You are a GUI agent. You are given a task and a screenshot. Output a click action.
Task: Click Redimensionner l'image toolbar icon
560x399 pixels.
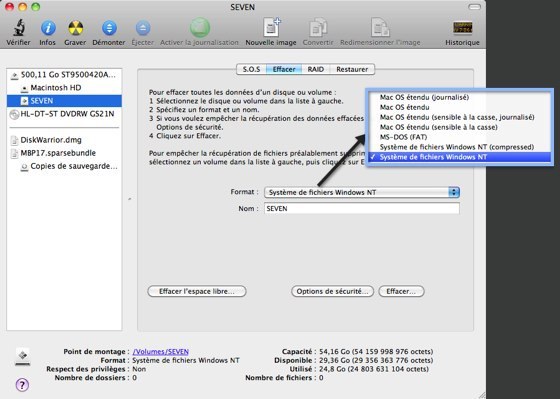tap(380, 27)
